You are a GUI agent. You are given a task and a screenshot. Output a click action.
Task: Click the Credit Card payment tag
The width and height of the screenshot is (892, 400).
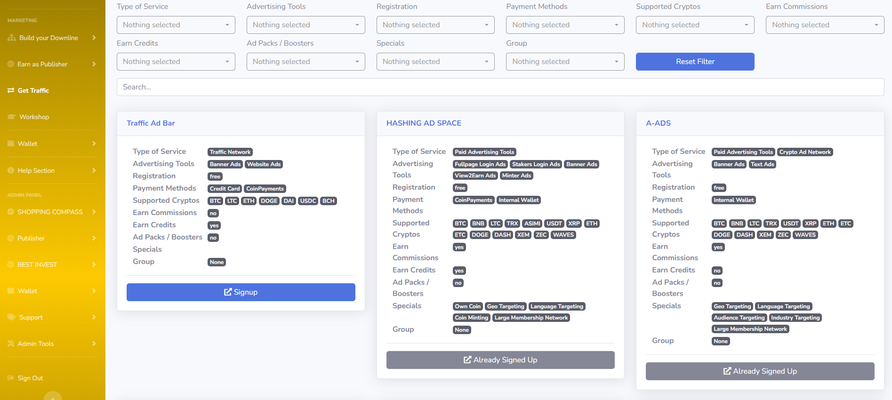point(225,188)
